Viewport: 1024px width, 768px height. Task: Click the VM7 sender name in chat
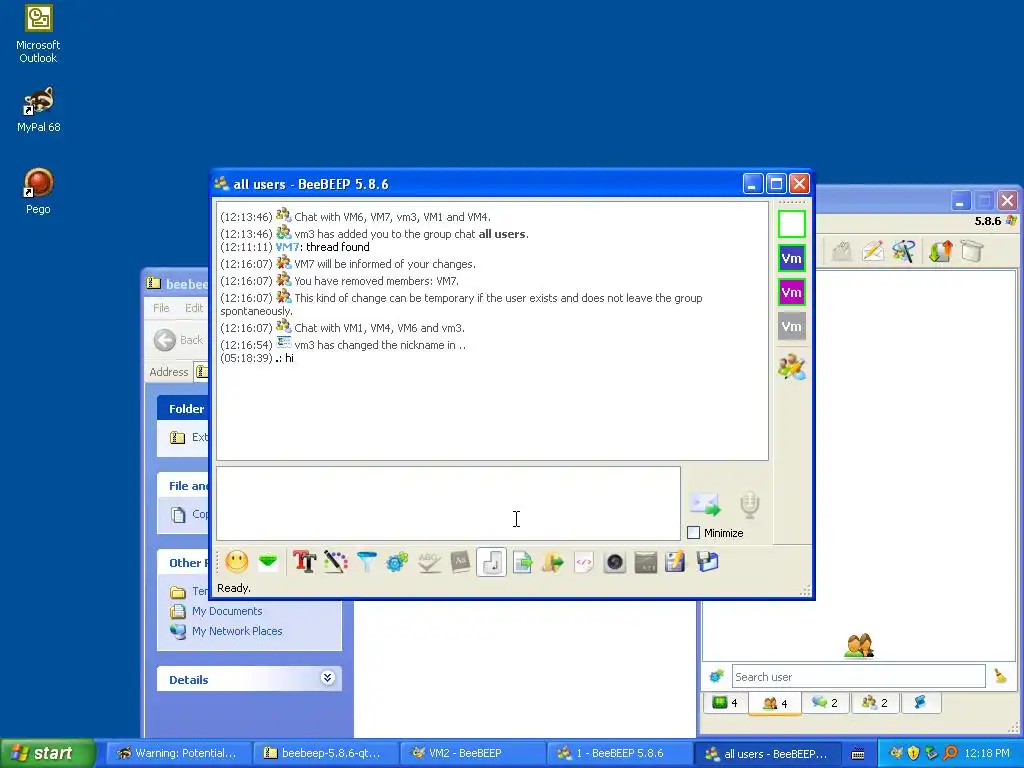pyautogui.click(x=287, y=247)
